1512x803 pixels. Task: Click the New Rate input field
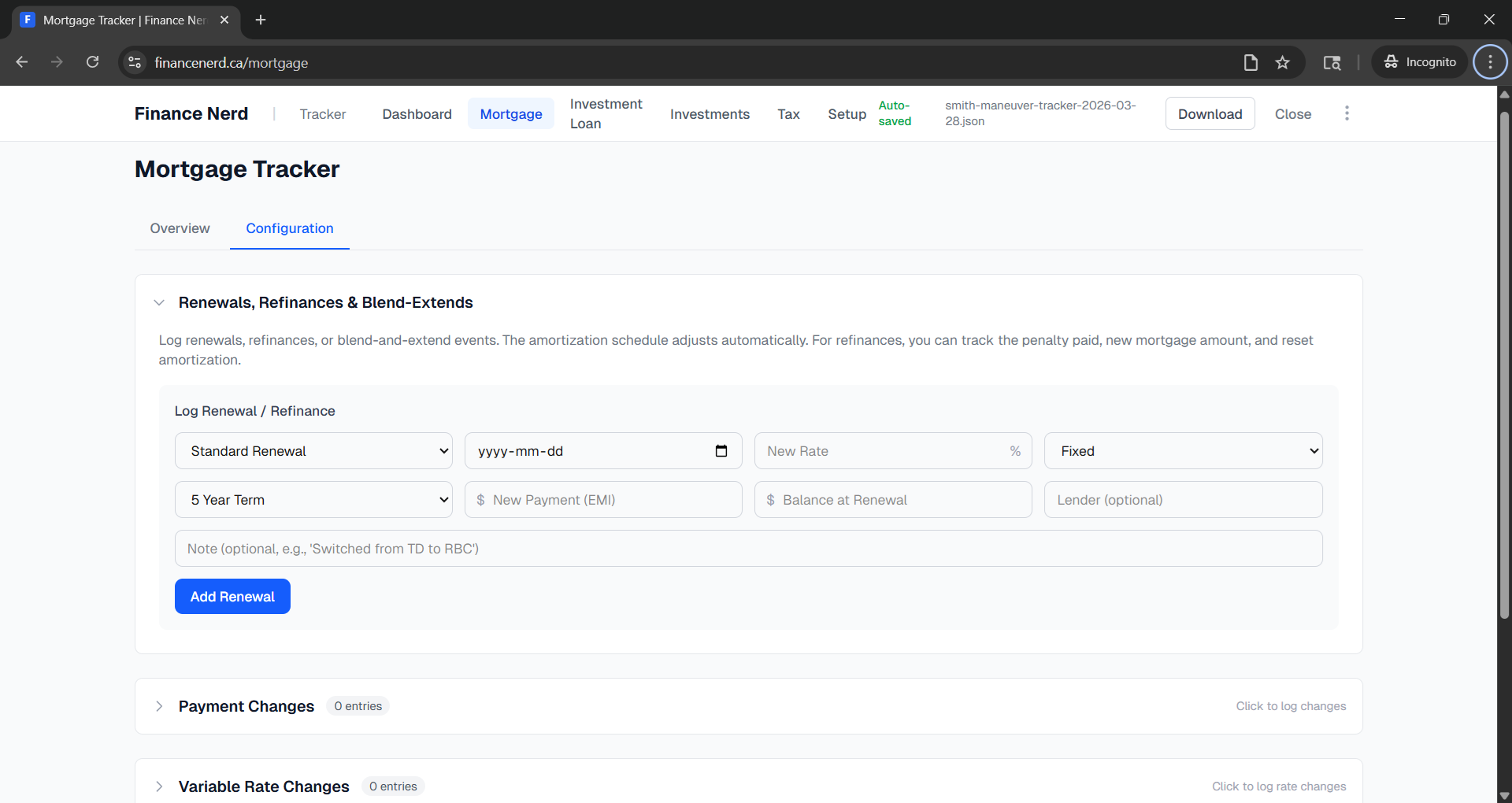tap(882, 451)
